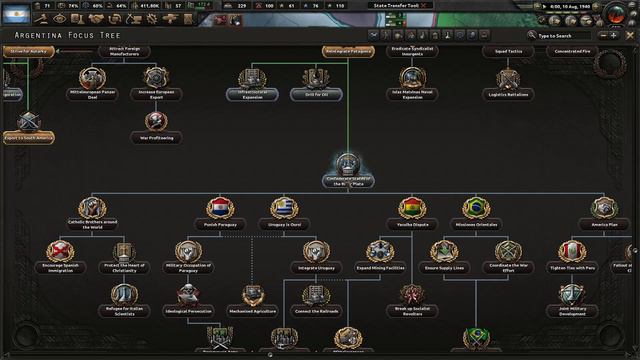Select the Coordinate the War Effort focus
The width and height of the screenshot is (640, 360).
(x=508, y=257)
